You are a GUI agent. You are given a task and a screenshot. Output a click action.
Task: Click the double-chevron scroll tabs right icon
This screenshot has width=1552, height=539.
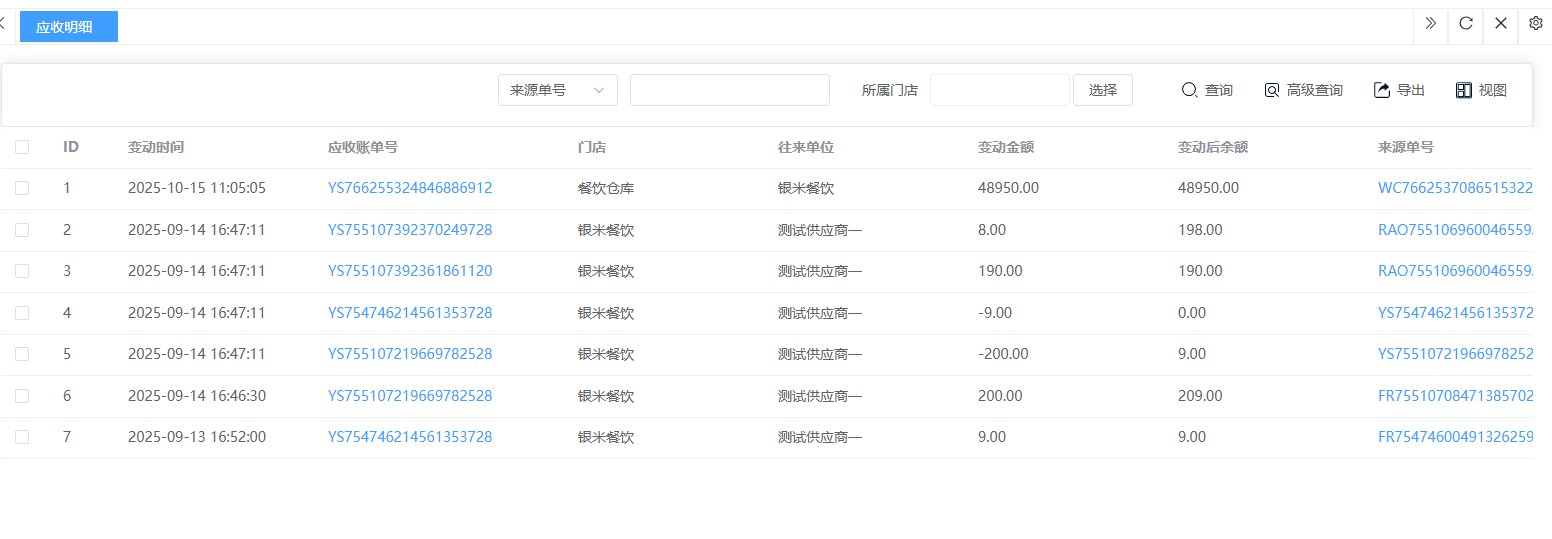(x=1430, y=24)
